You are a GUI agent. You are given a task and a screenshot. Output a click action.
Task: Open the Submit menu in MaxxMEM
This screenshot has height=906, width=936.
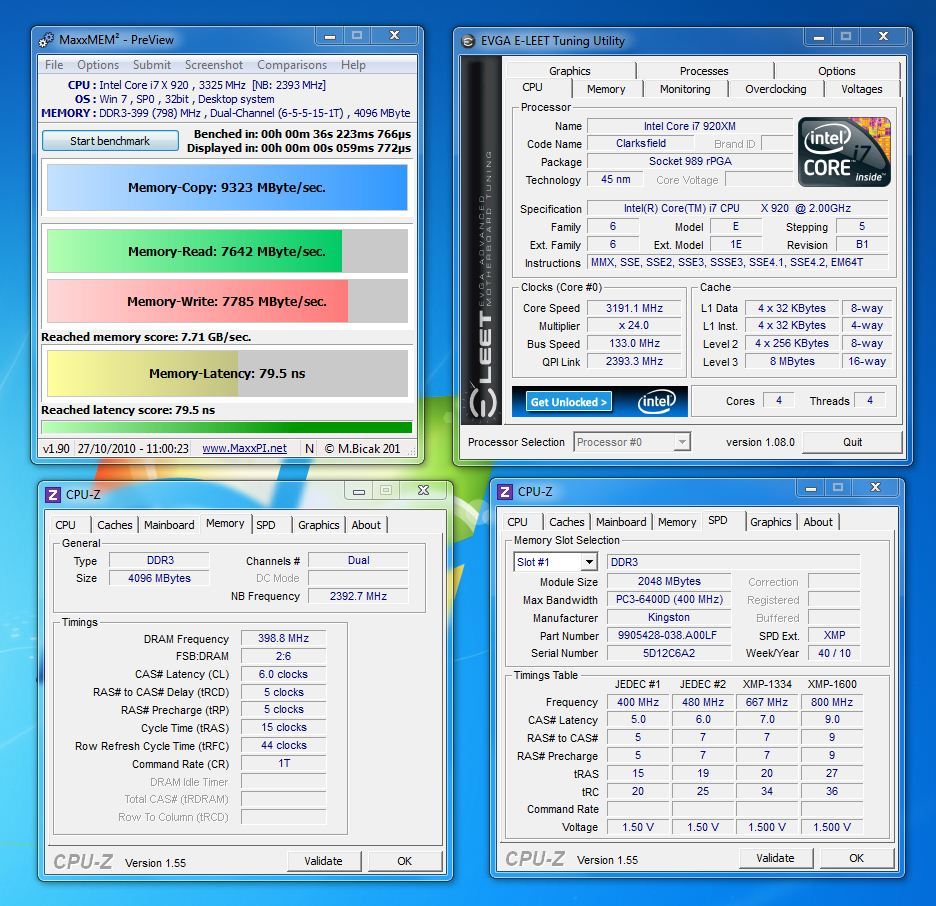pyautogui.click(x=152, y=65)
